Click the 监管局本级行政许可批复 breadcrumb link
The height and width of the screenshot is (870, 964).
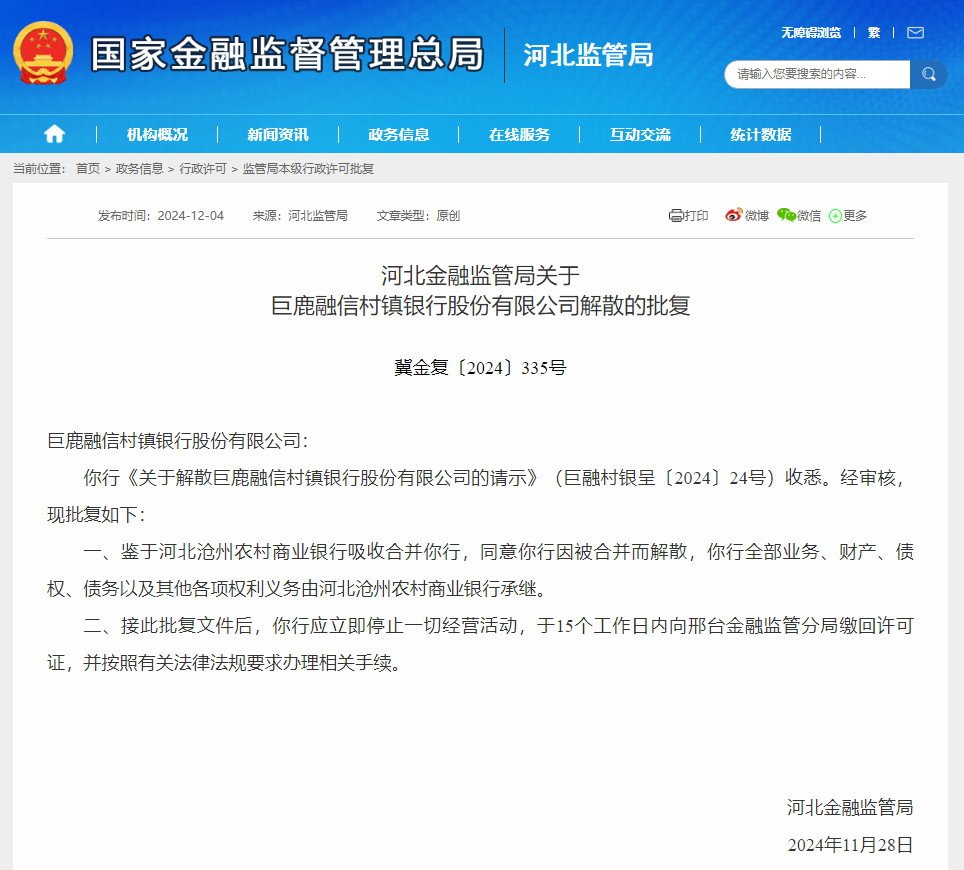(308, 168)
